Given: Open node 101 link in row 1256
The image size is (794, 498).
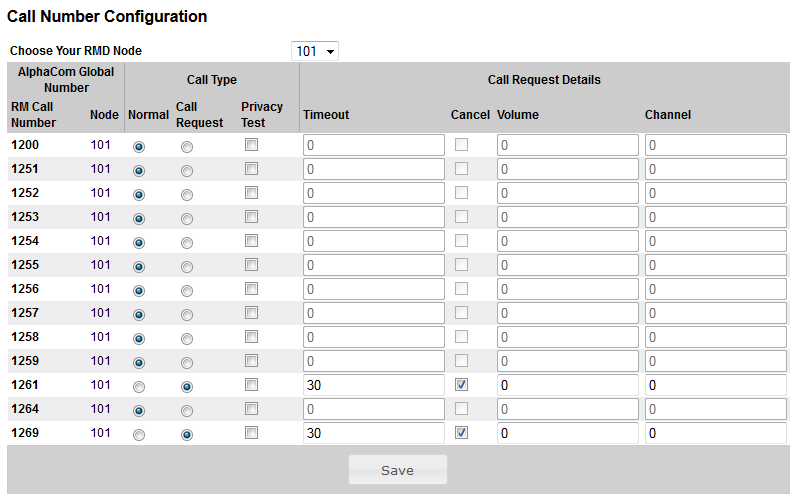Looking at the screenshot, I should (101, 289).
